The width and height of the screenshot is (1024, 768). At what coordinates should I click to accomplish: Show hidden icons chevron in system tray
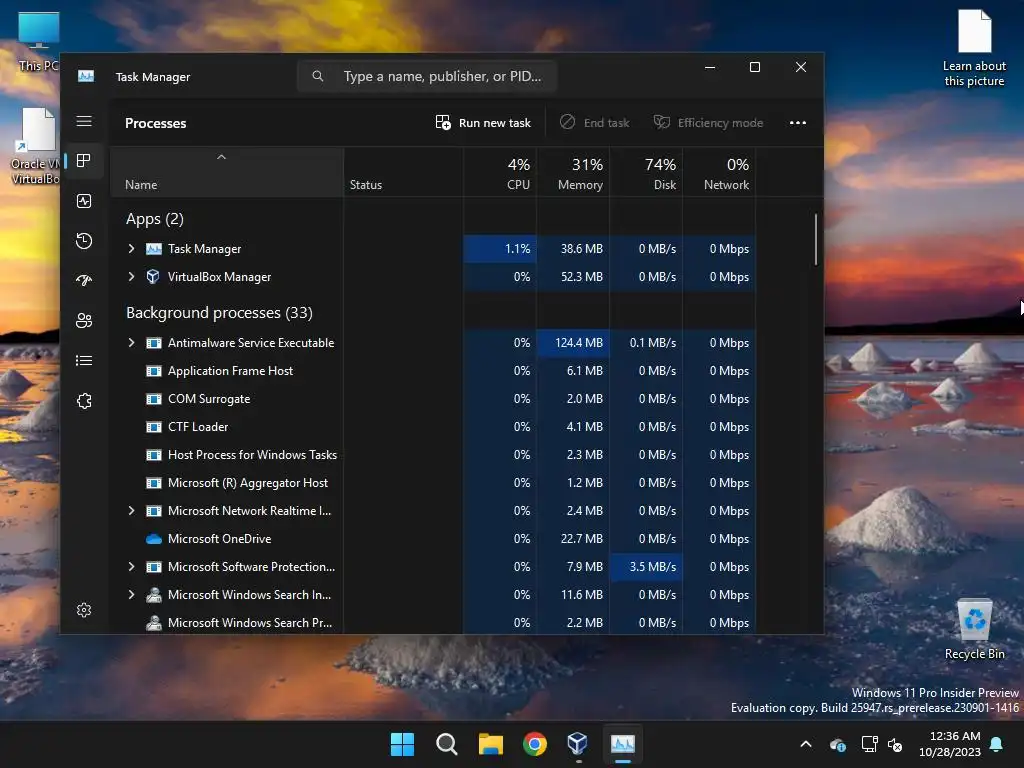pos(806,744)
